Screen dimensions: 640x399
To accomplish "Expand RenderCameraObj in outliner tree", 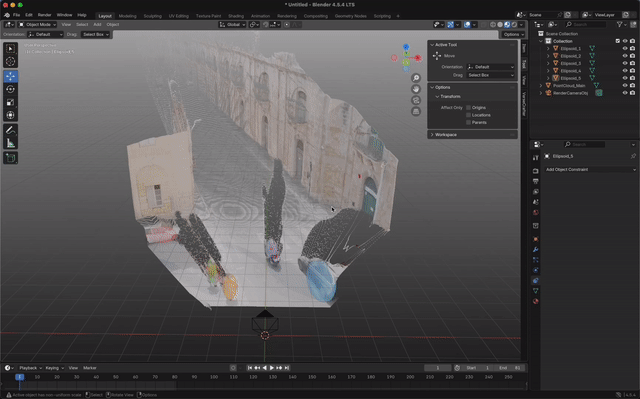I will click(541, 93).
